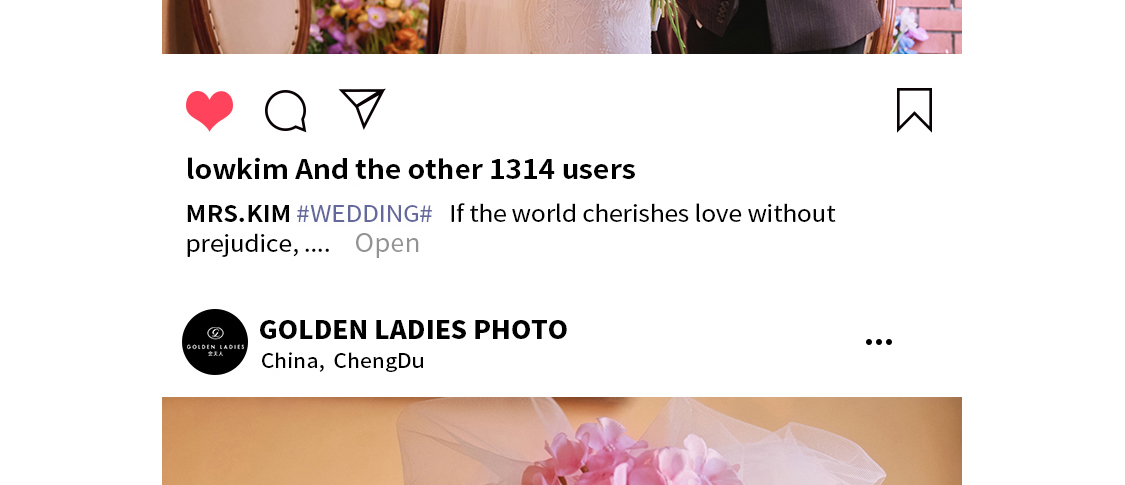Screen dimensions: 1125x485
Task: Go to GOLDEN LADIES PHOTO account name
Action: [413, 329]
